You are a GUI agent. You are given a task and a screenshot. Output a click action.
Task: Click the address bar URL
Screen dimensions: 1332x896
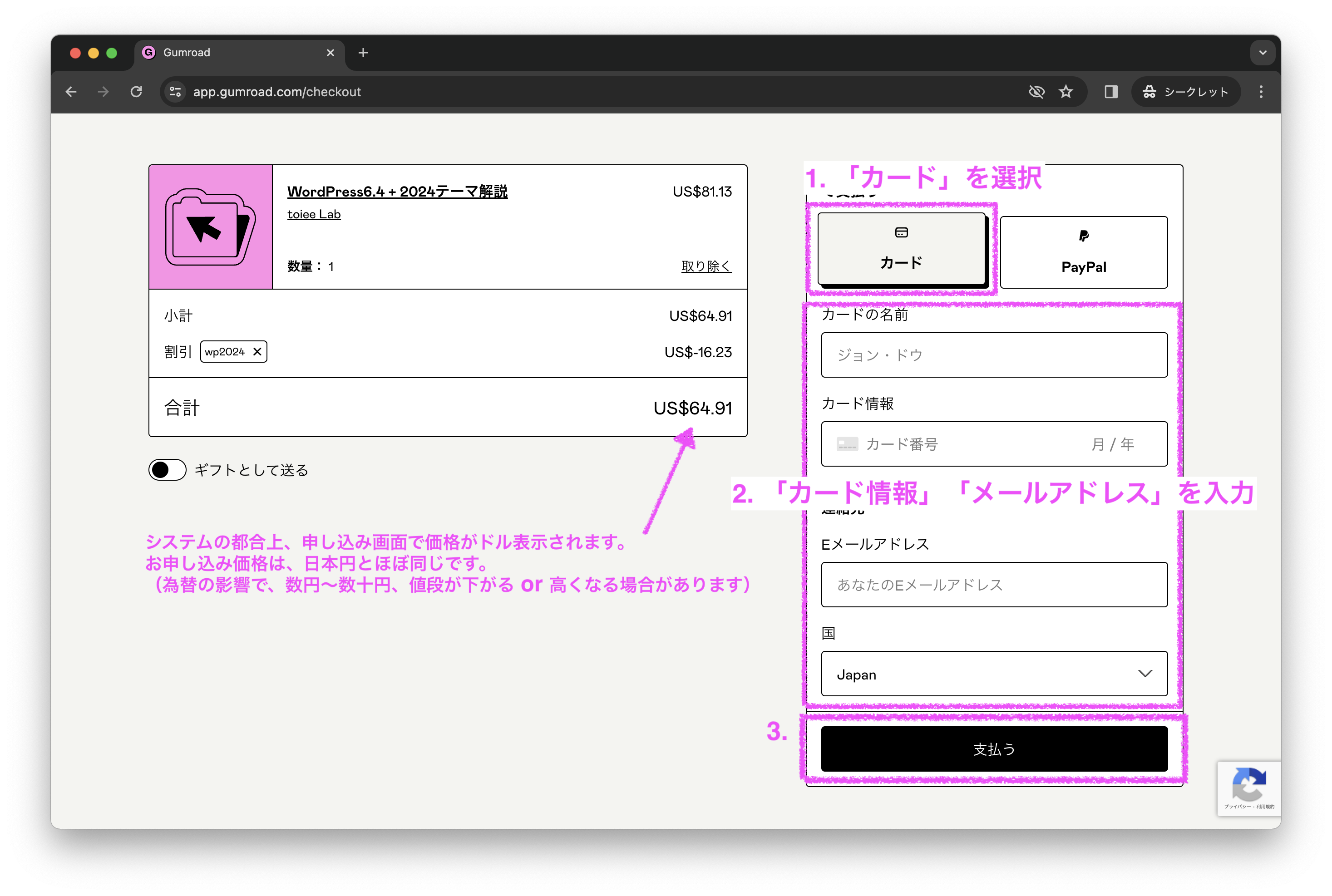click(276, 91)
